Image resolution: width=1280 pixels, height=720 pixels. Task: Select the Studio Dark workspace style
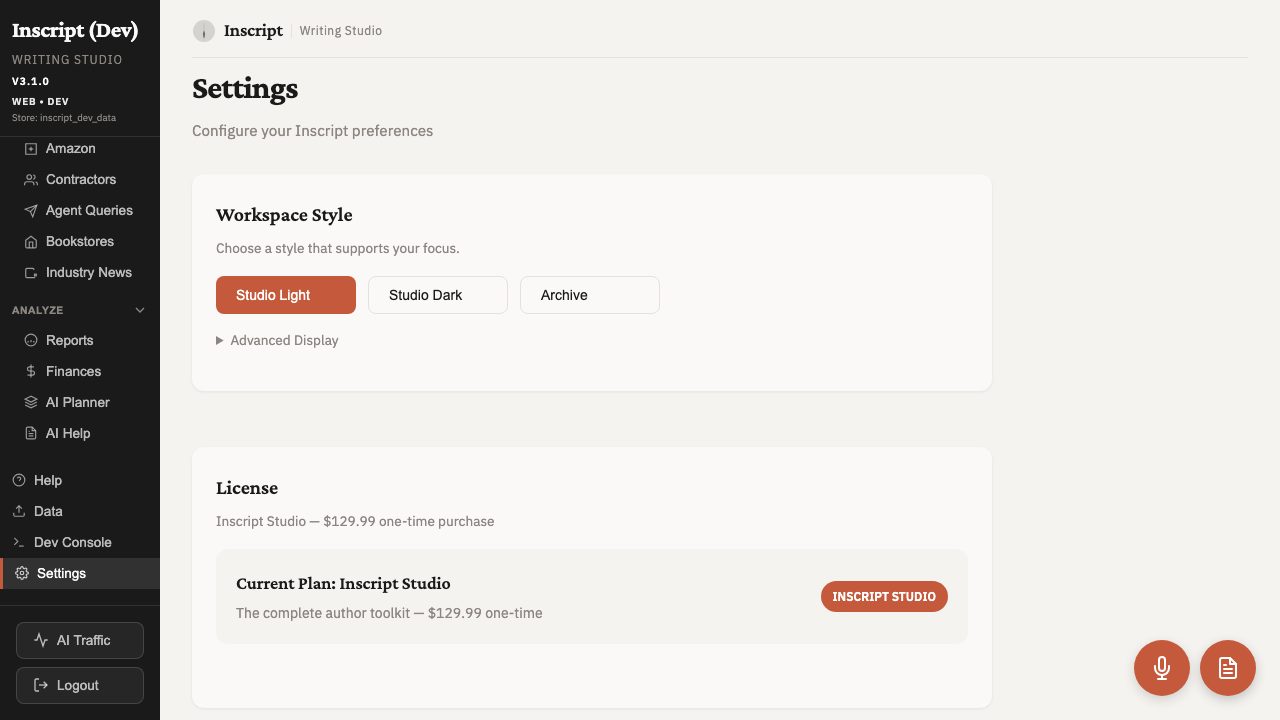pyautogui.click(x=437, y=295)
